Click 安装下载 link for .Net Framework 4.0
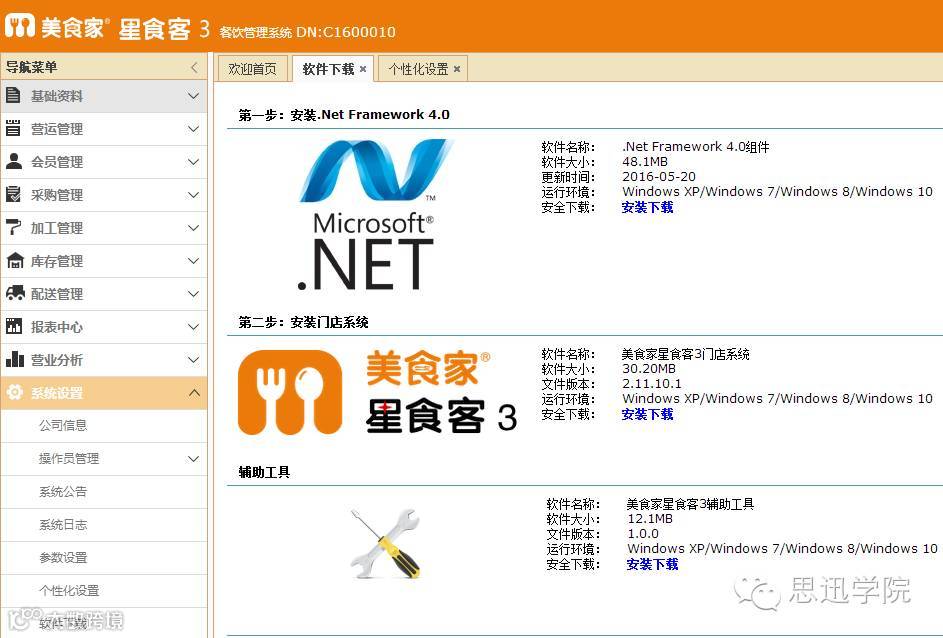 (x=647, y=207)
